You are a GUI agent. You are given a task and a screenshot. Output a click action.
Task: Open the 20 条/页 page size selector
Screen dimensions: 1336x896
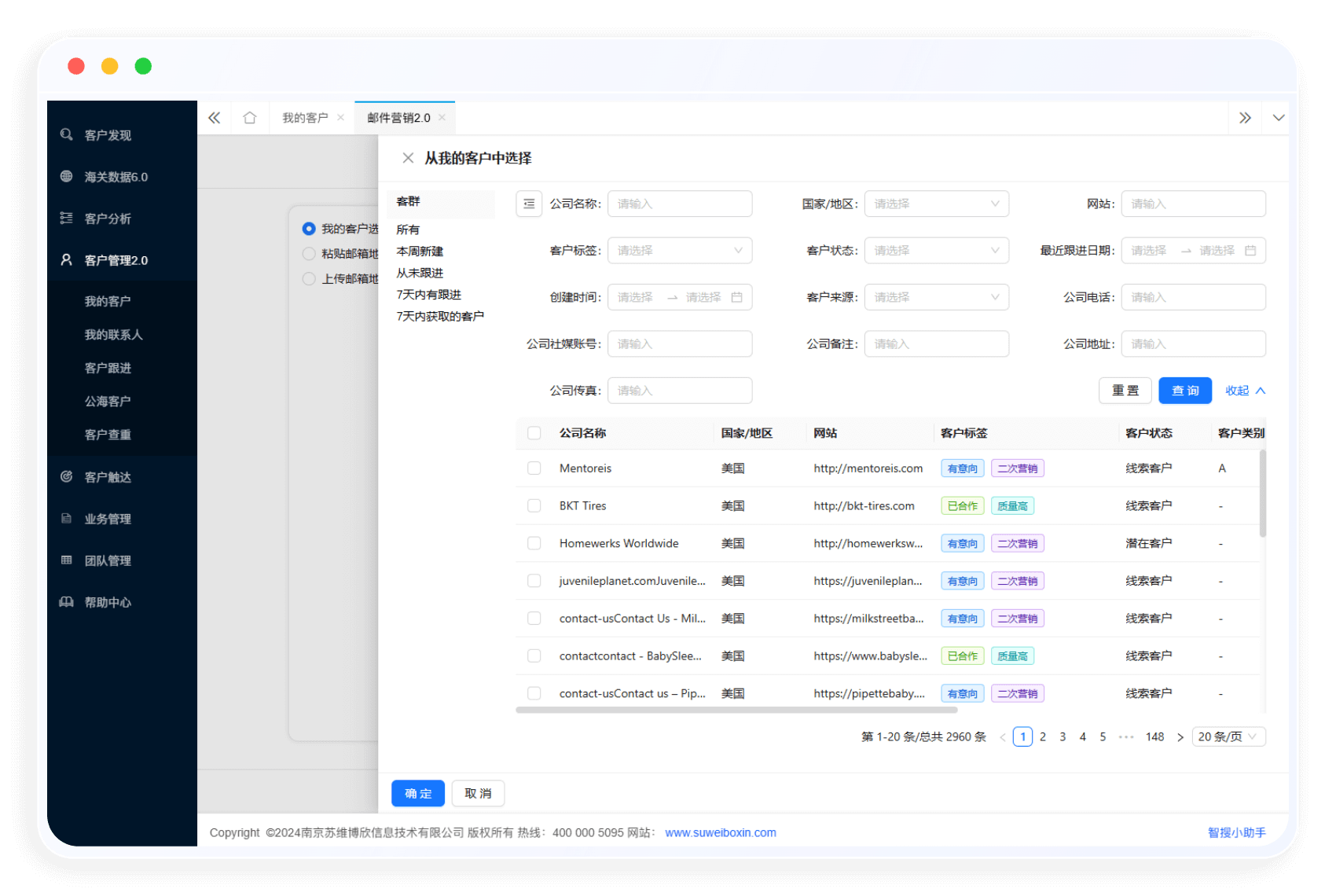[1228, 737]
